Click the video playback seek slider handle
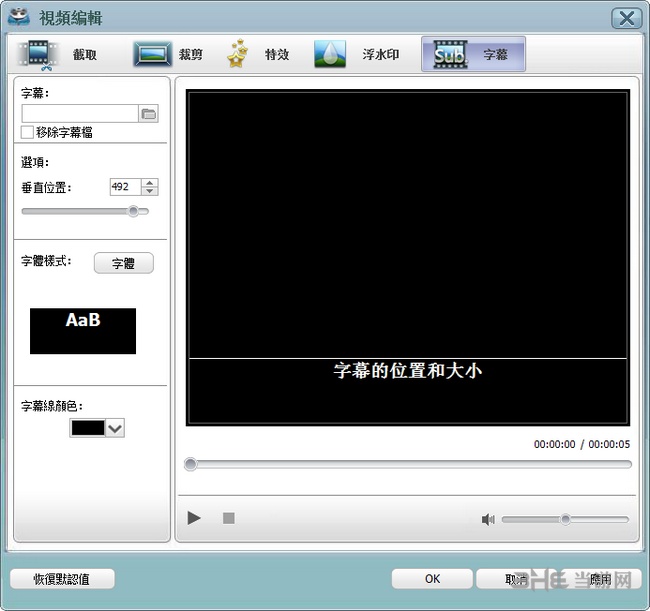The image size is (650, 611). [191, 464]
